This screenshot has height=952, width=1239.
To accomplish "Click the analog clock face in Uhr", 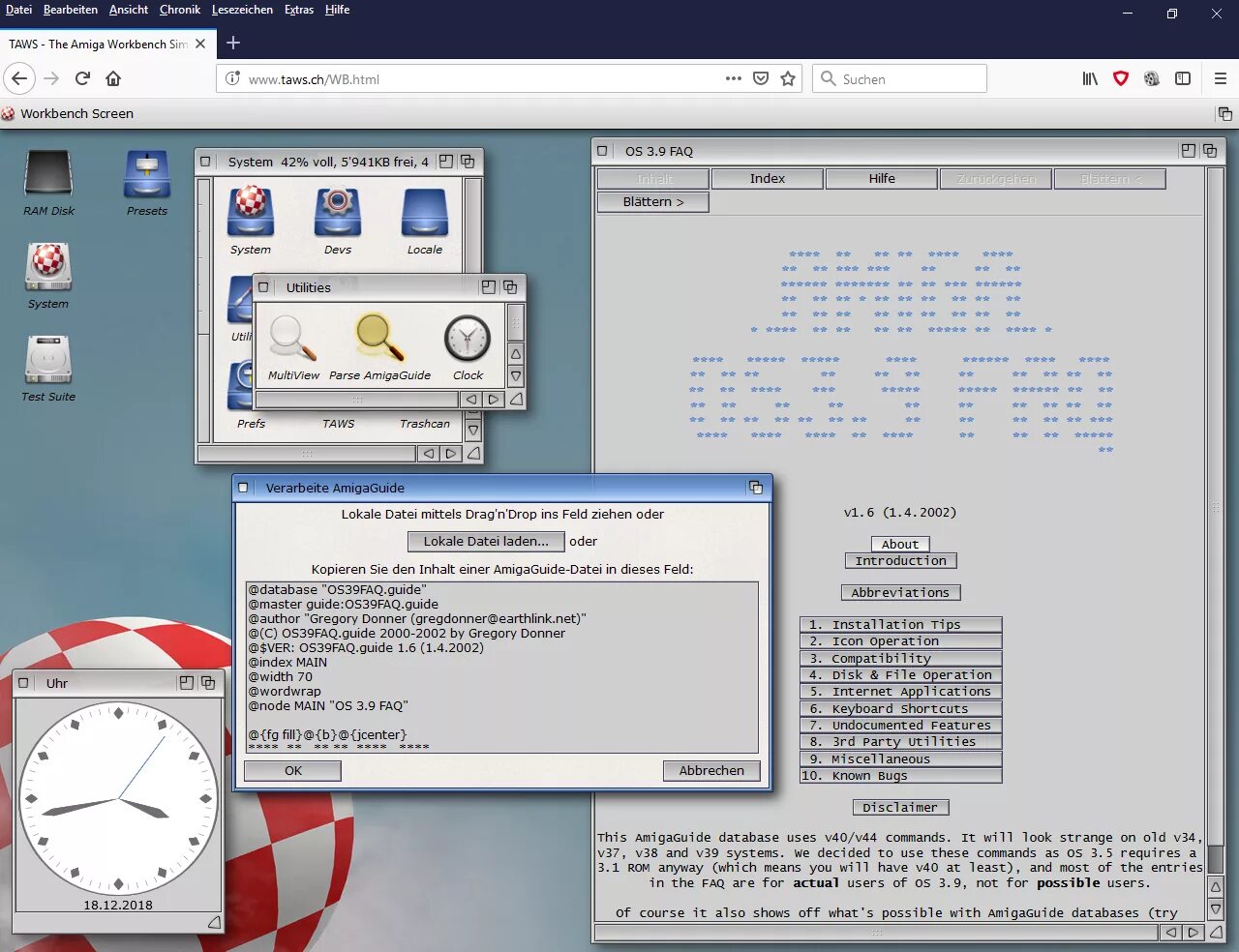I will pyautogui.click(x=118, y=799).
